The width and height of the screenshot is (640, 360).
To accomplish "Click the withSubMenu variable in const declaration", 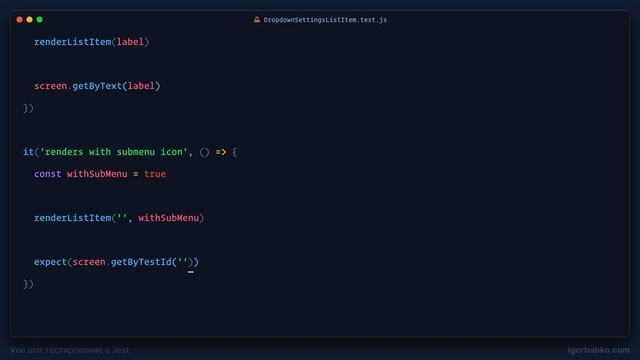I will coord(97,174).
